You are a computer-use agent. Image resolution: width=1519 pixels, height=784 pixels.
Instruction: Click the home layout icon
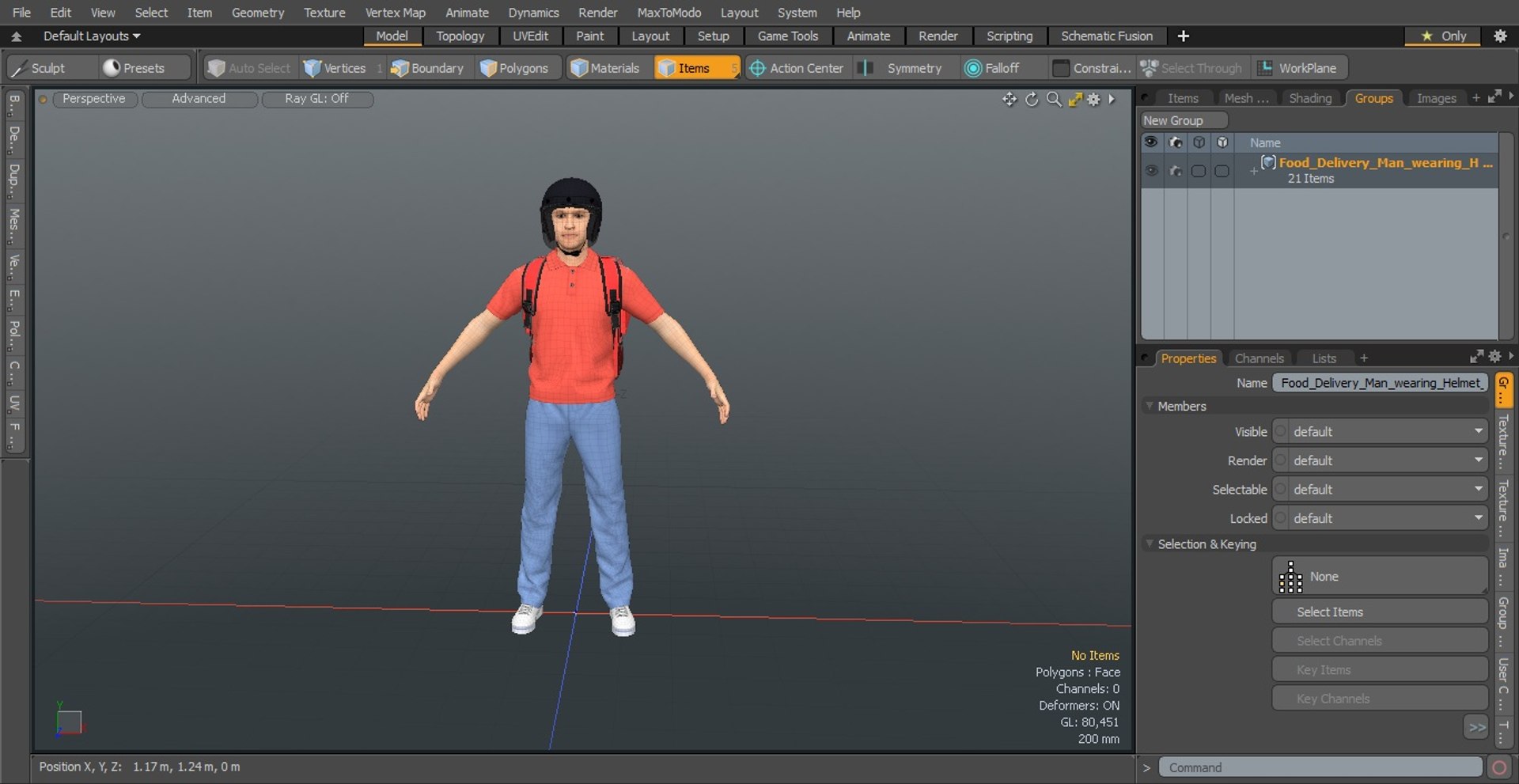[16, 36]
